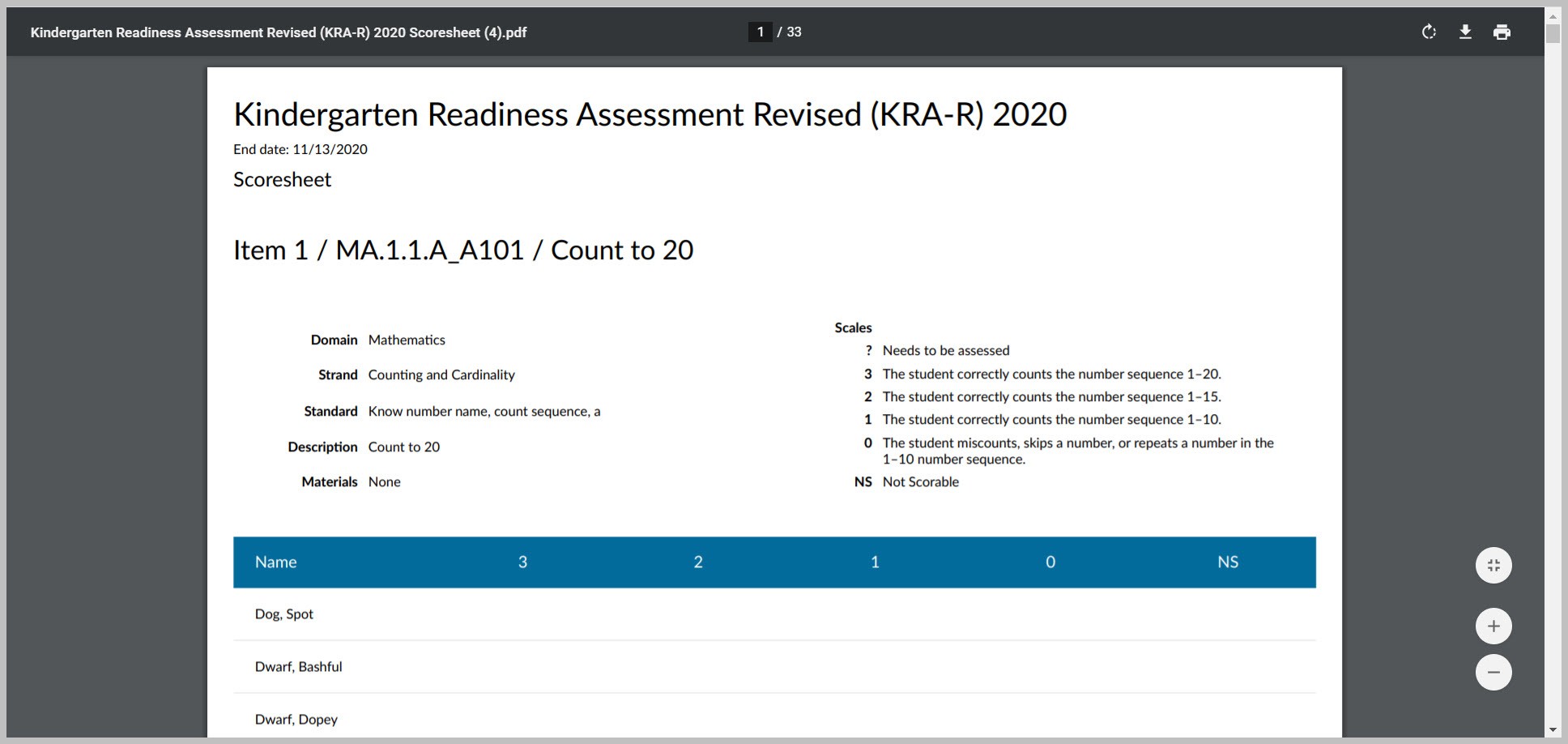This screenshot has height=744, width=1568.
Task: Click the page number input field
Action: coord(760,32)
